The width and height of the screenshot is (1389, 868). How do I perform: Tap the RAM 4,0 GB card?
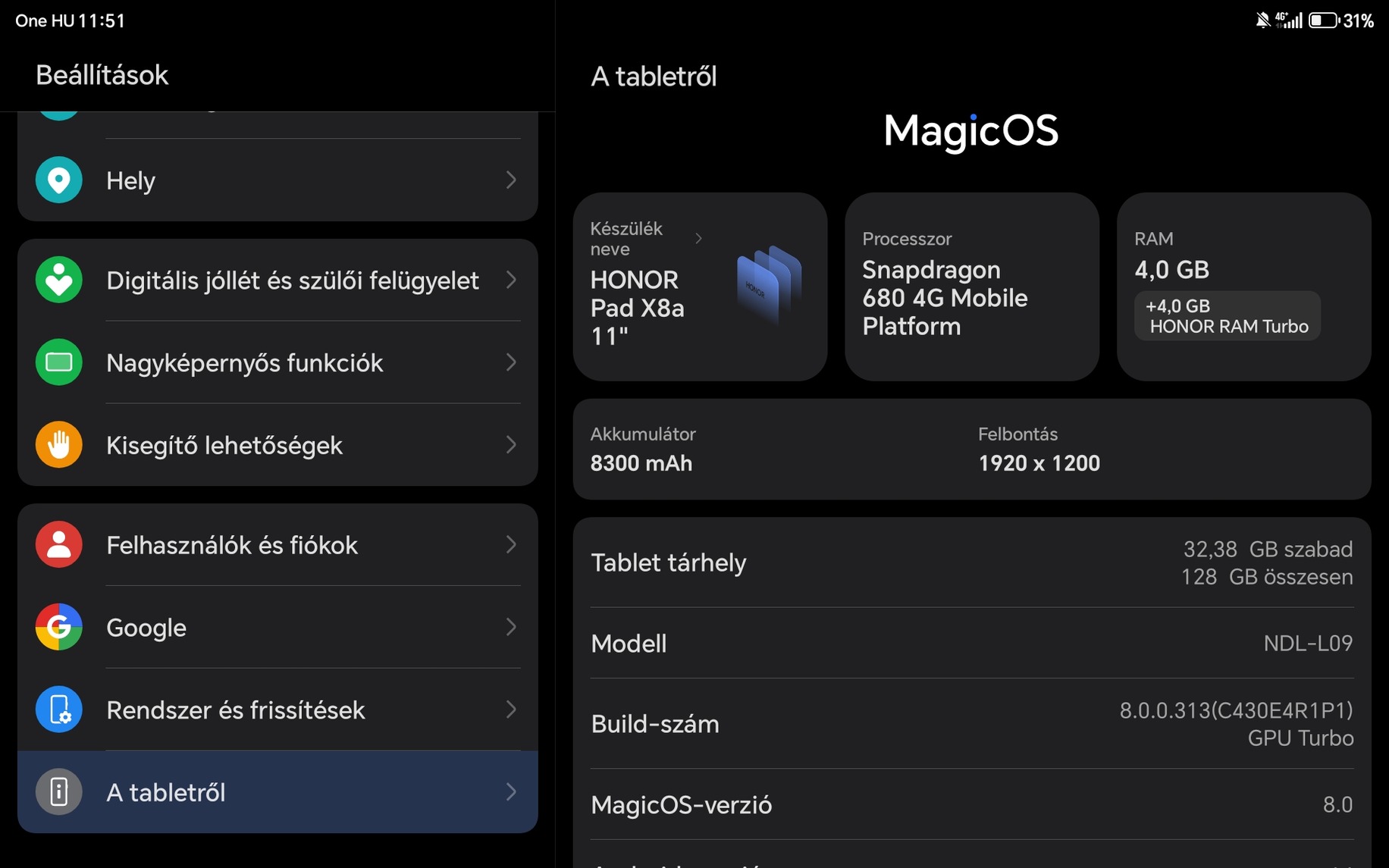(x=1244, y=287)
